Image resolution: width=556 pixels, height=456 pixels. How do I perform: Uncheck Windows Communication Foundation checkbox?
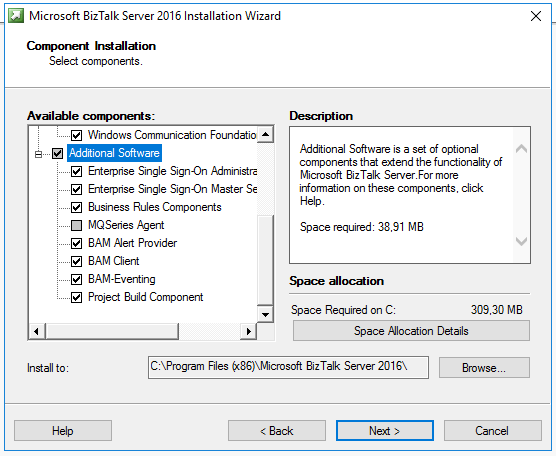(77, 135)
